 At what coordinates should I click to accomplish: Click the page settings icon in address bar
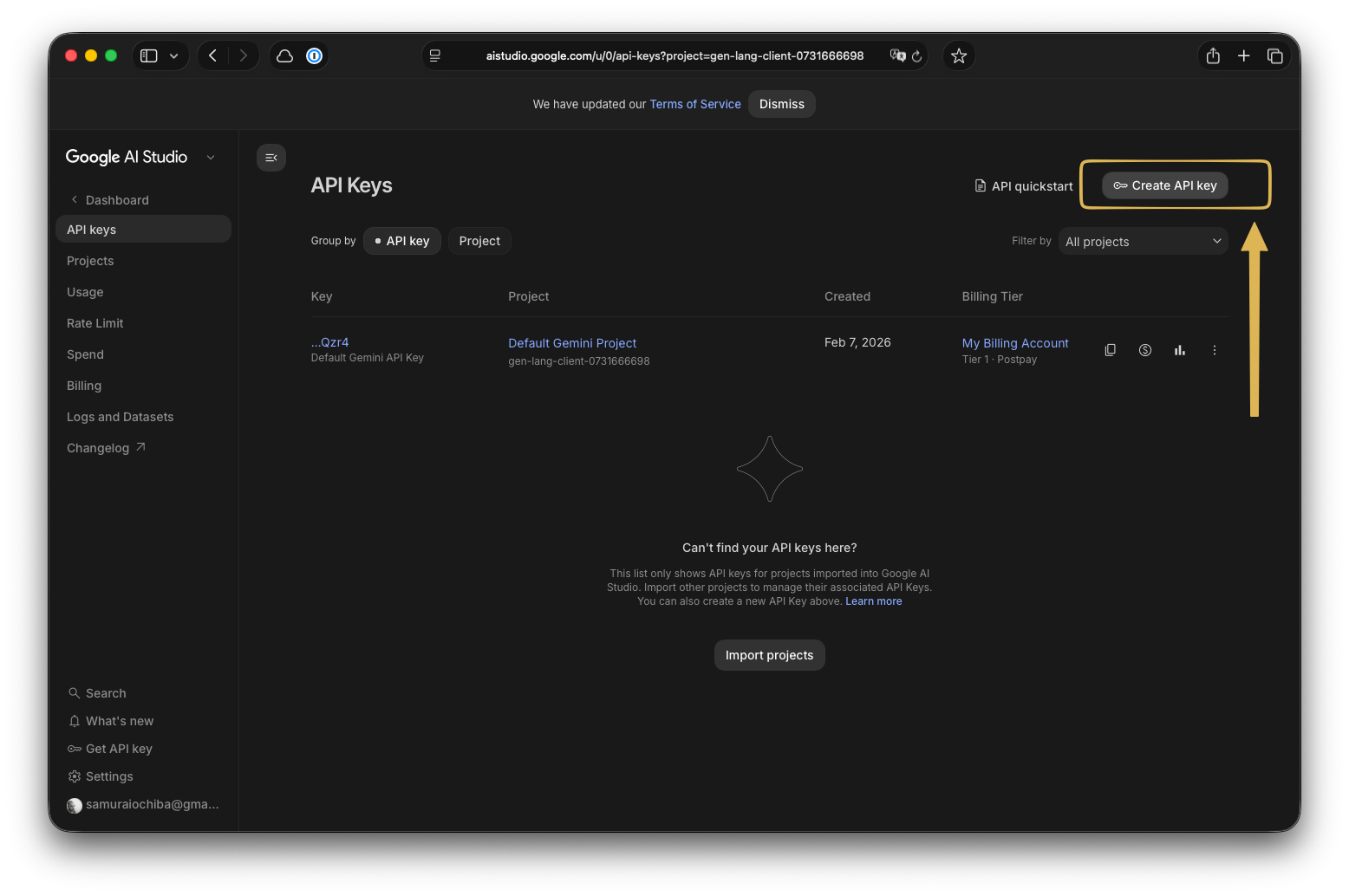point(435,55)
